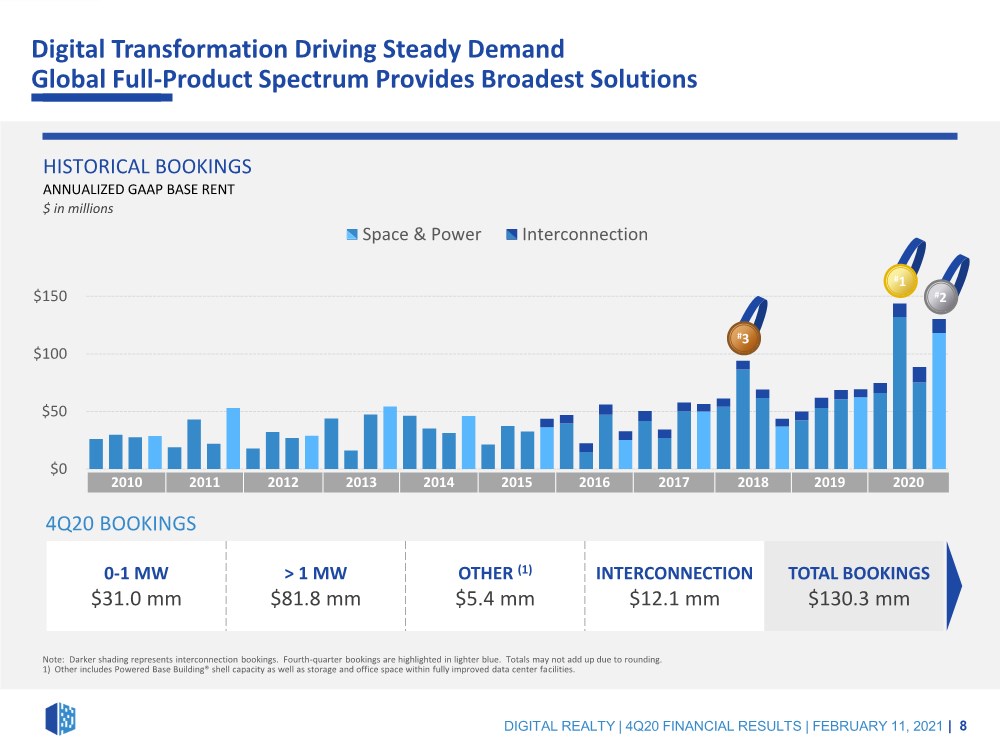Image resolution: width=1000 pixels, height=750 pixels.
Task: Select the 2013 year label
Action: click(361, 482)
